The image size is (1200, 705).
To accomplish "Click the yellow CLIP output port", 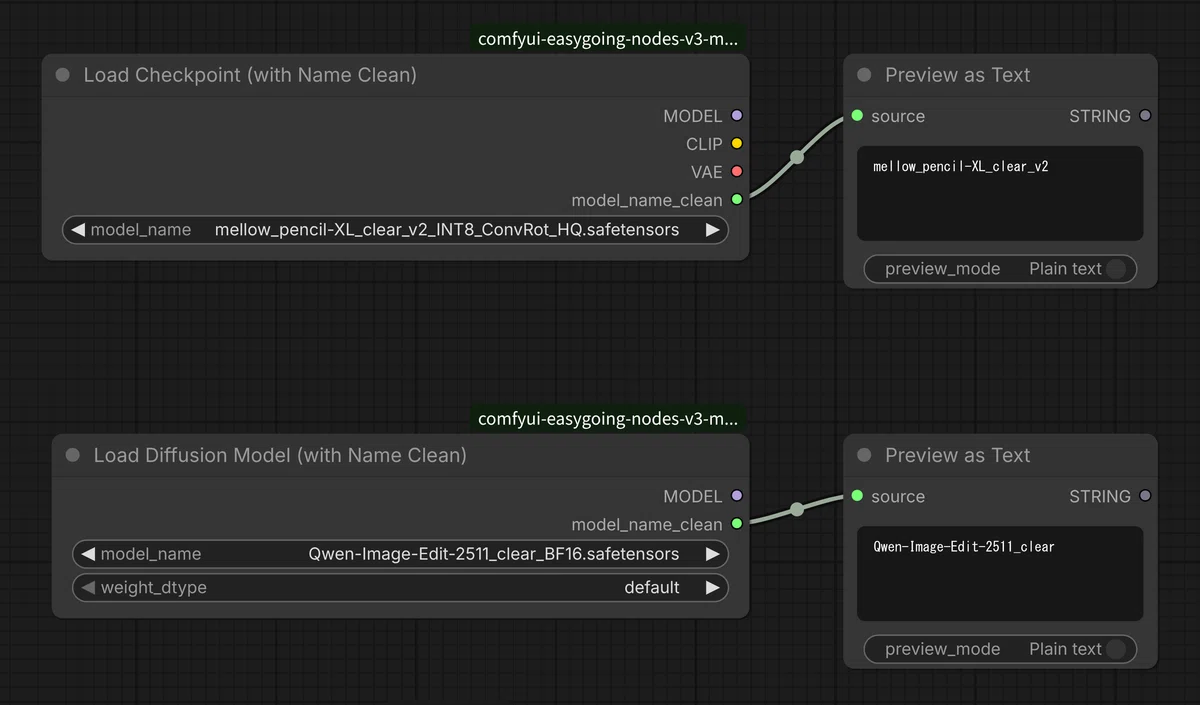I will point(737,144).
